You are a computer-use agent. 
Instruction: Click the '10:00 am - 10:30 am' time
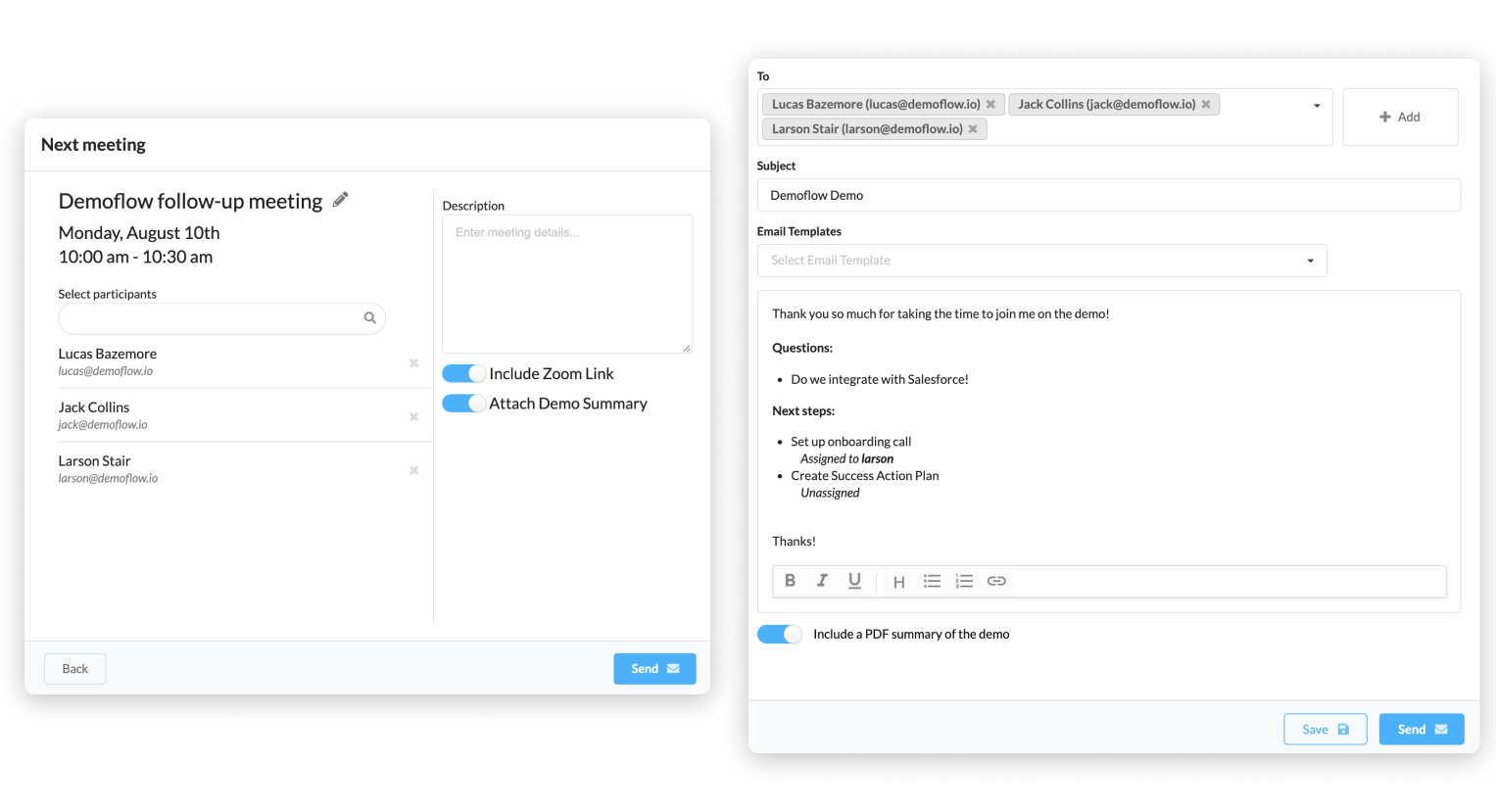[x=135, y=257]
